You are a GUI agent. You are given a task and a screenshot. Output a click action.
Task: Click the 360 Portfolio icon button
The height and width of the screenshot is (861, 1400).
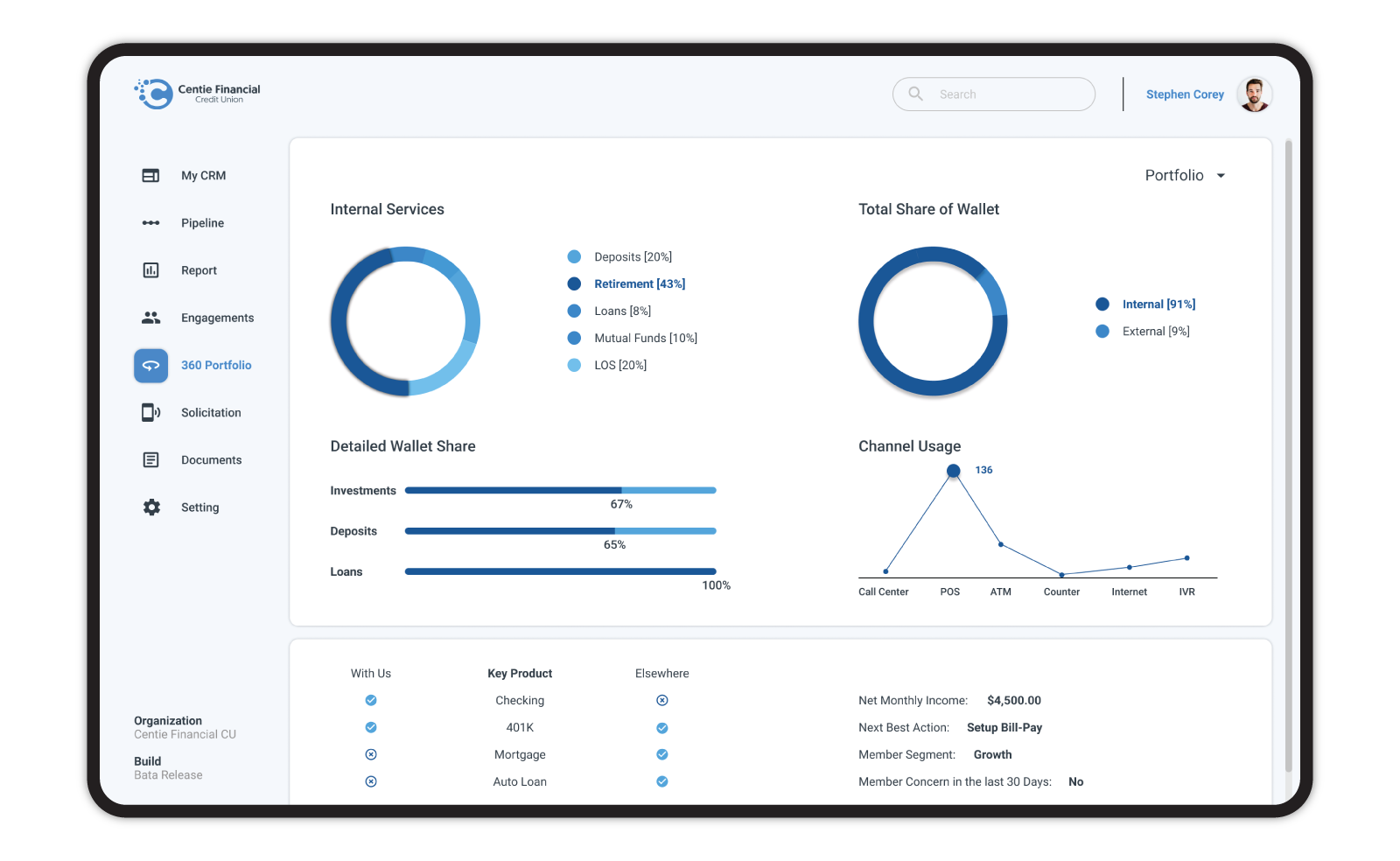pos(150,366)
